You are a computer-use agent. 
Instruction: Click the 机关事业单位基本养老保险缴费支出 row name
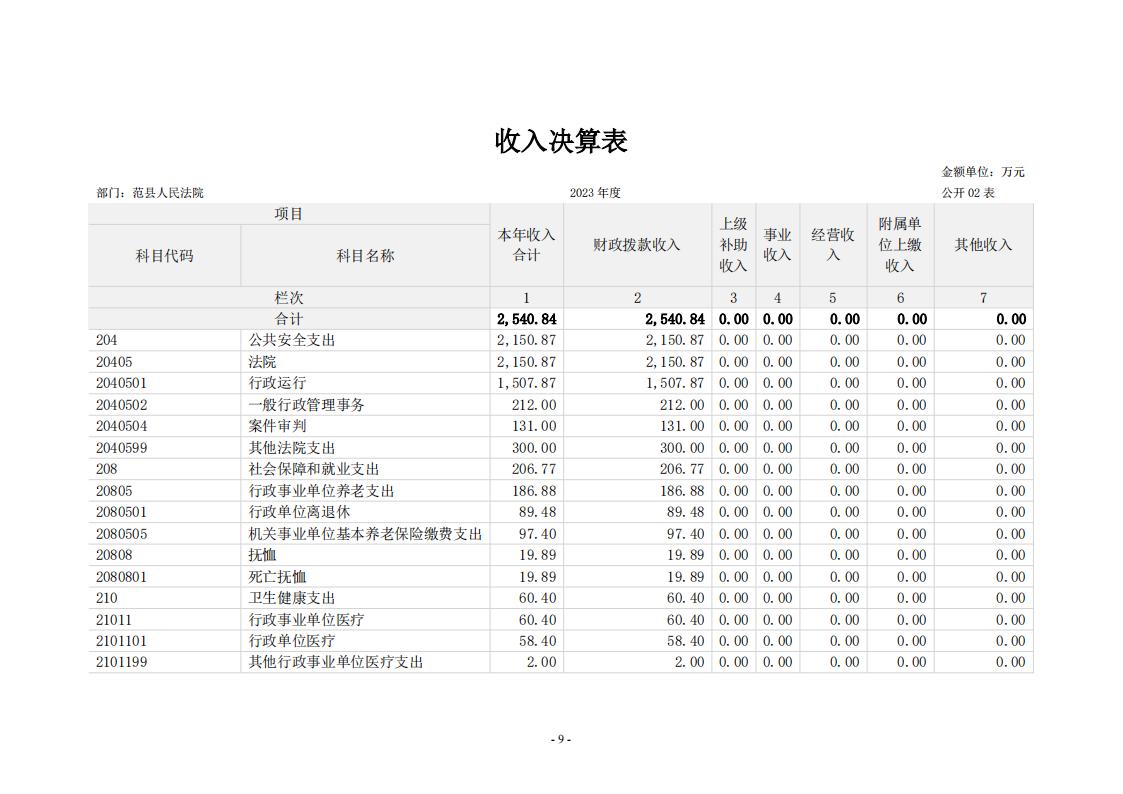[365, 533]
